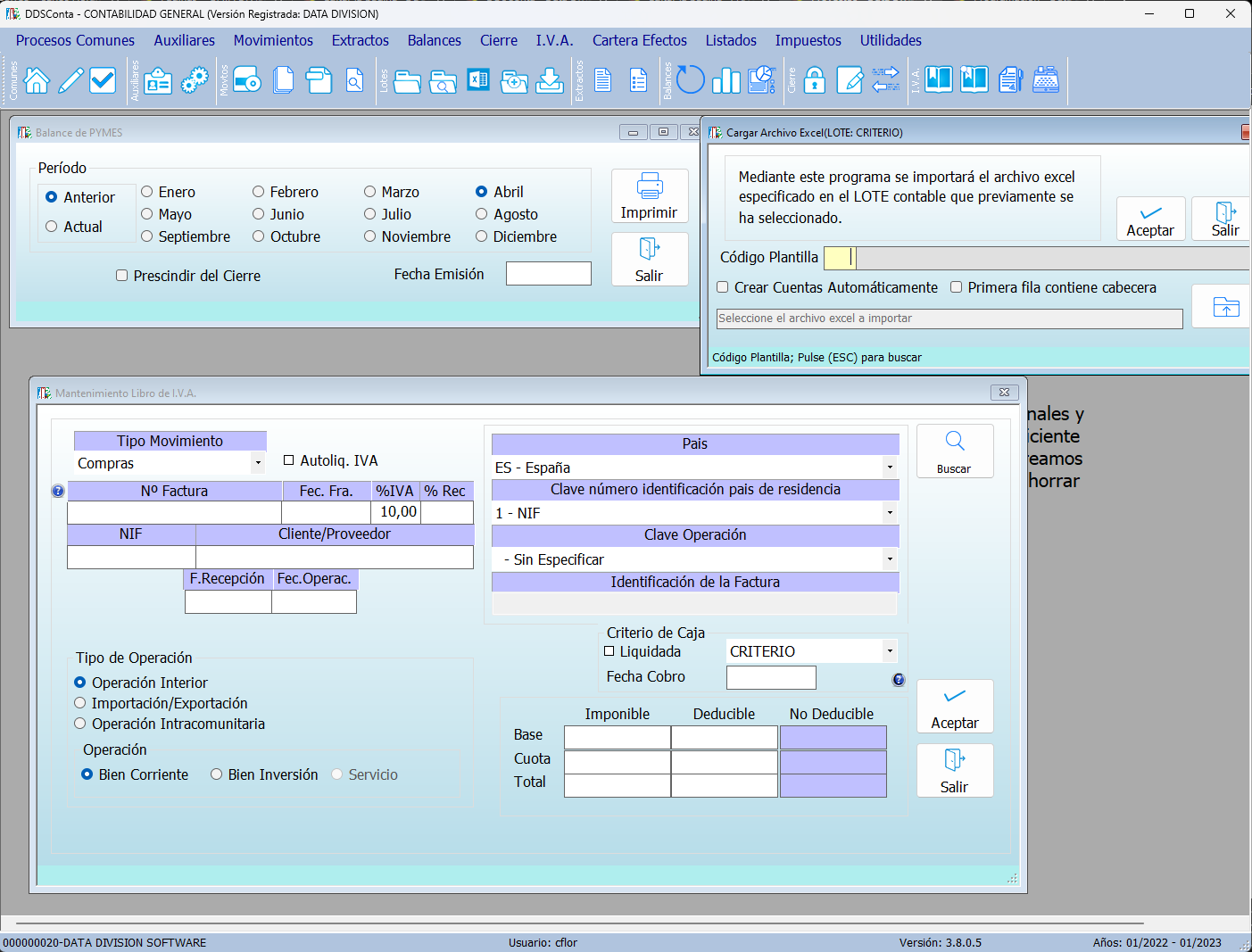The width and height of the screenshot is (1252, 952).
Task: Click the circular refresh arrow in Balances
Action: (690, 79)
